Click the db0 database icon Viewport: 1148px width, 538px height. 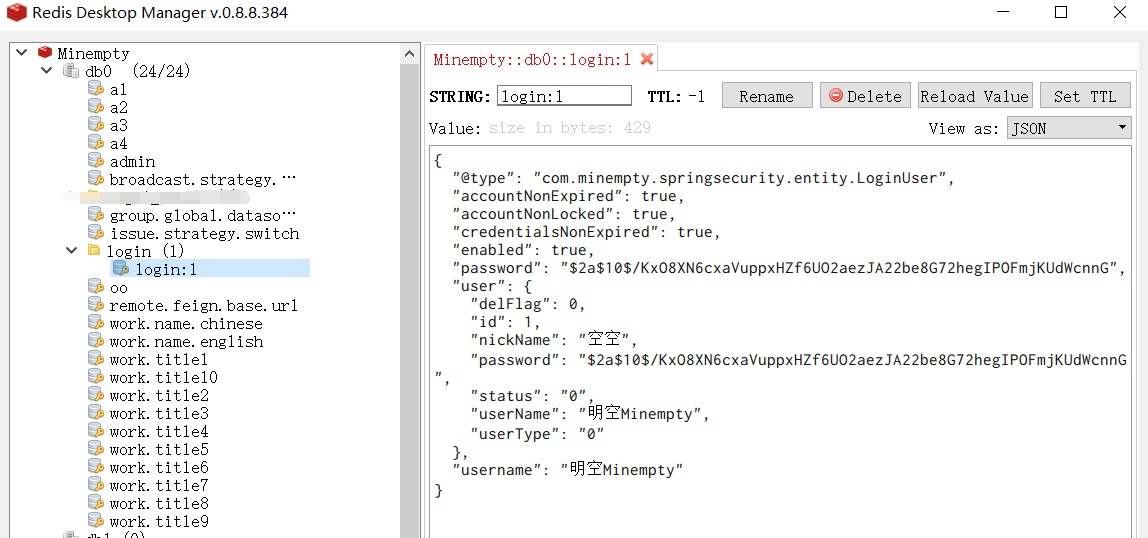point(71,71)
